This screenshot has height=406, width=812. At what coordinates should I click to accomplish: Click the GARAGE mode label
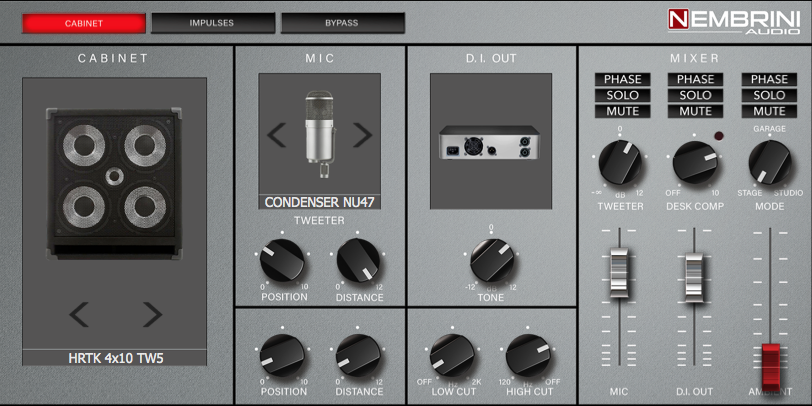pos(770,128)
